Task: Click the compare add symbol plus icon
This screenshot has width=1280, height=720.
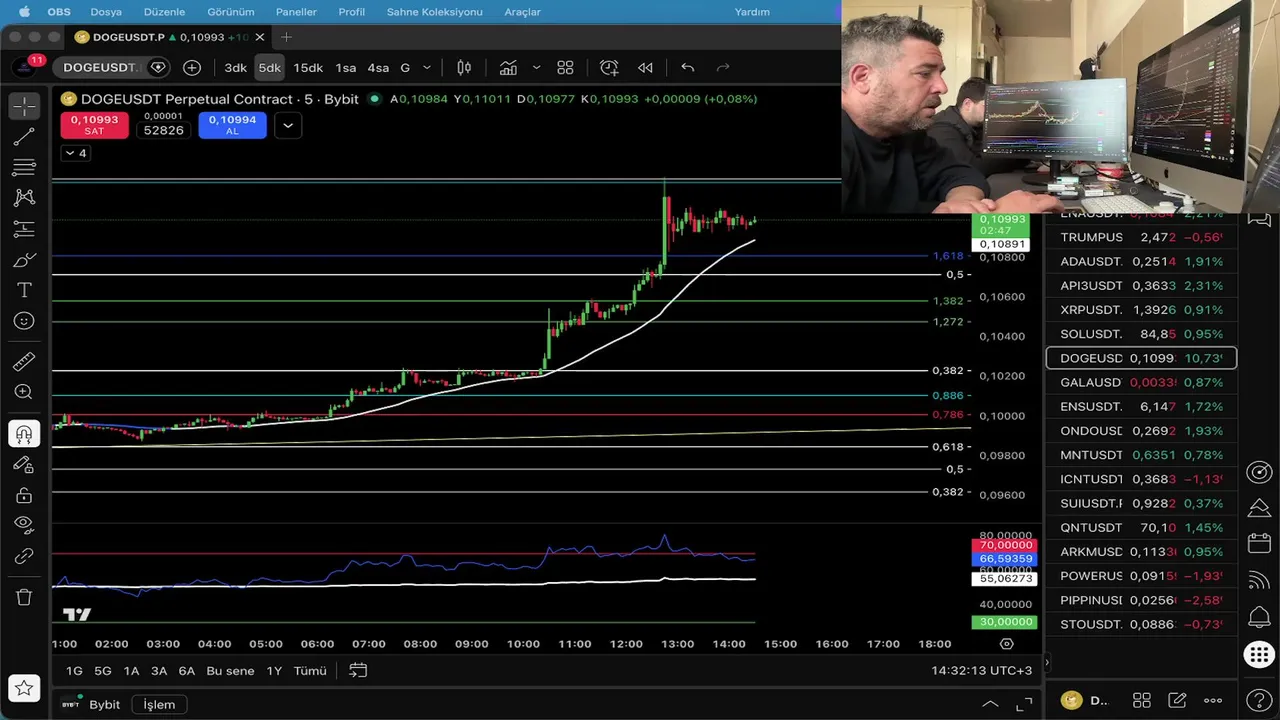Action: (x=192, y=68)
